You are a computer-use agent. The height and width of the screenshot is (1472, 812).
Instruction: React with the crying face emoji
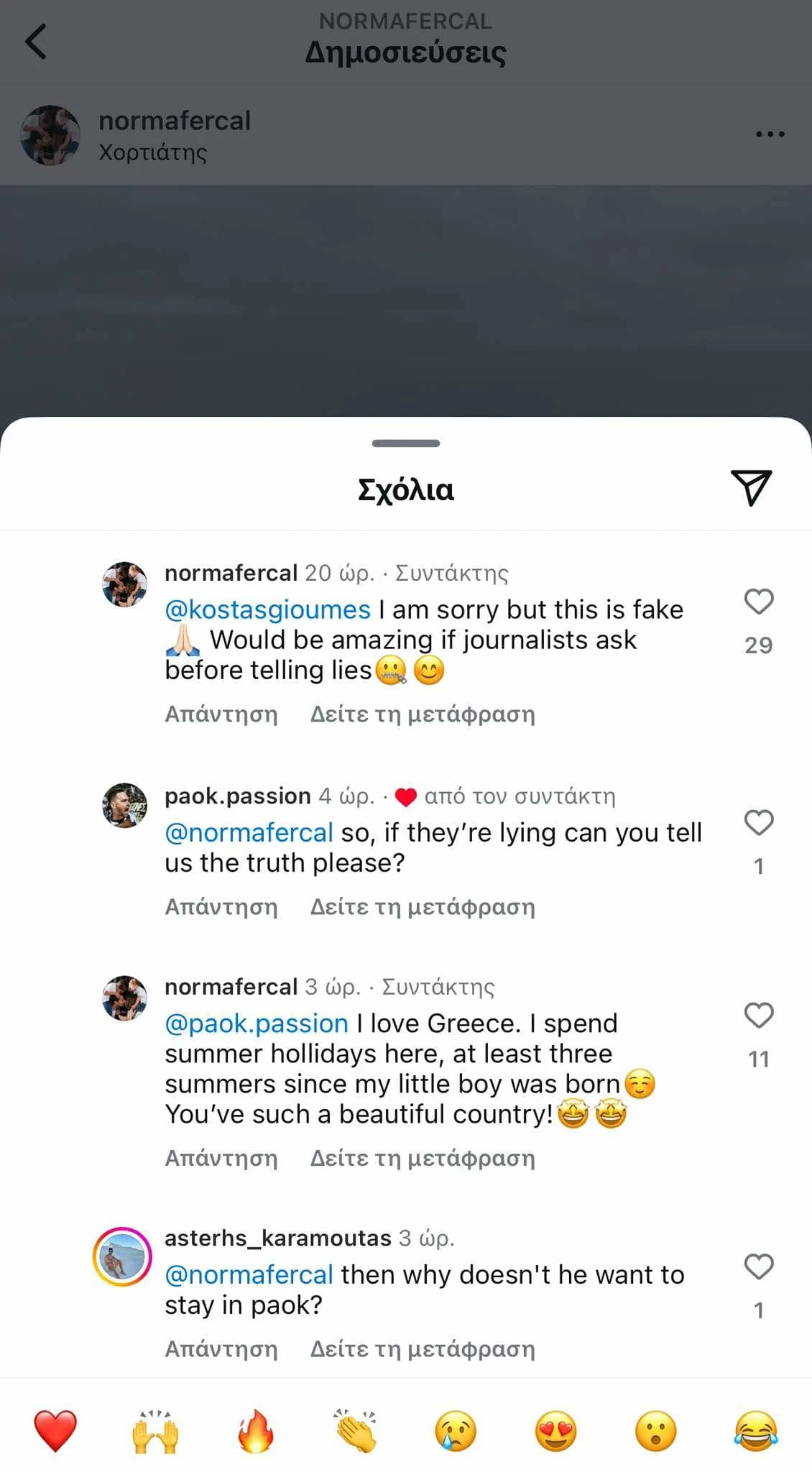456,1430
